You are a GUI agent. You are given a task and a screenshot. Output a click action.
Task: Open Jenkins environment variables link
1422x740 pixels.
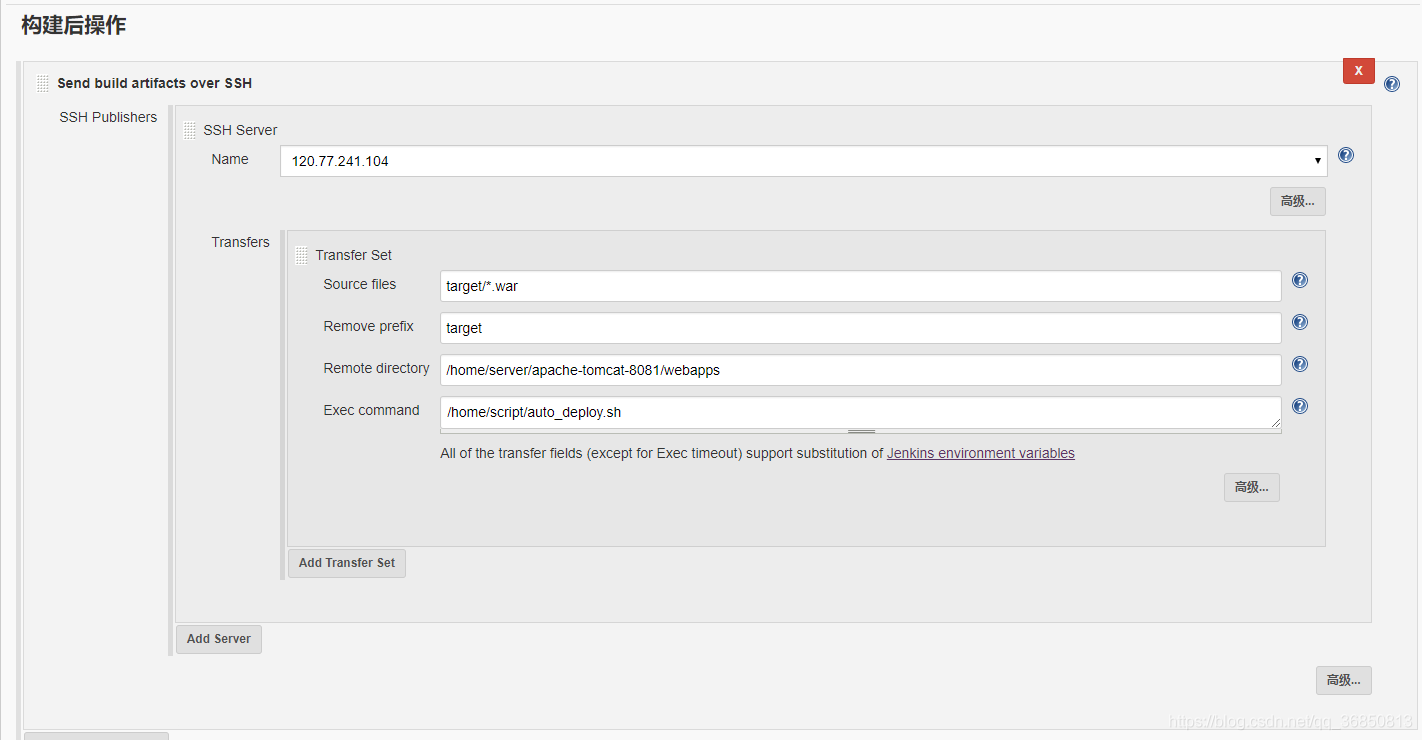(x=981, y=453)
